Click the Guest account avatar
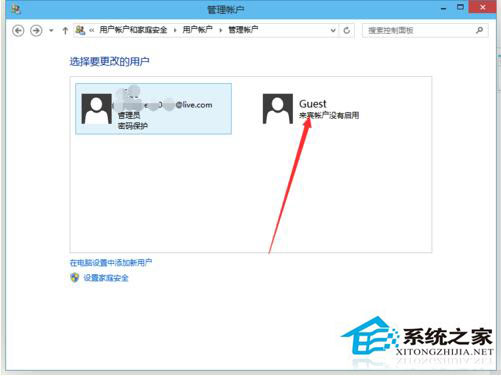This screenshot has height=376, width=501. coord(278,109)
